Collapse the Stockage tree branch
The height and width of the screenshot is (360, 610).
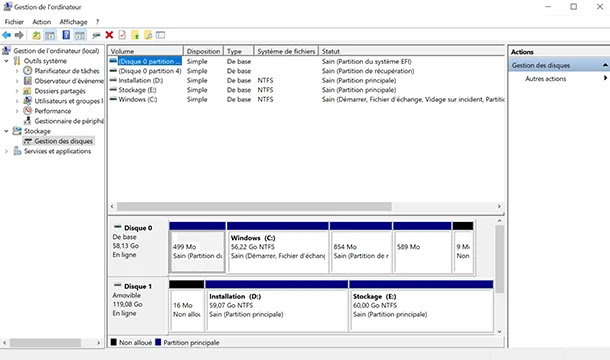(x=6, y=131)
